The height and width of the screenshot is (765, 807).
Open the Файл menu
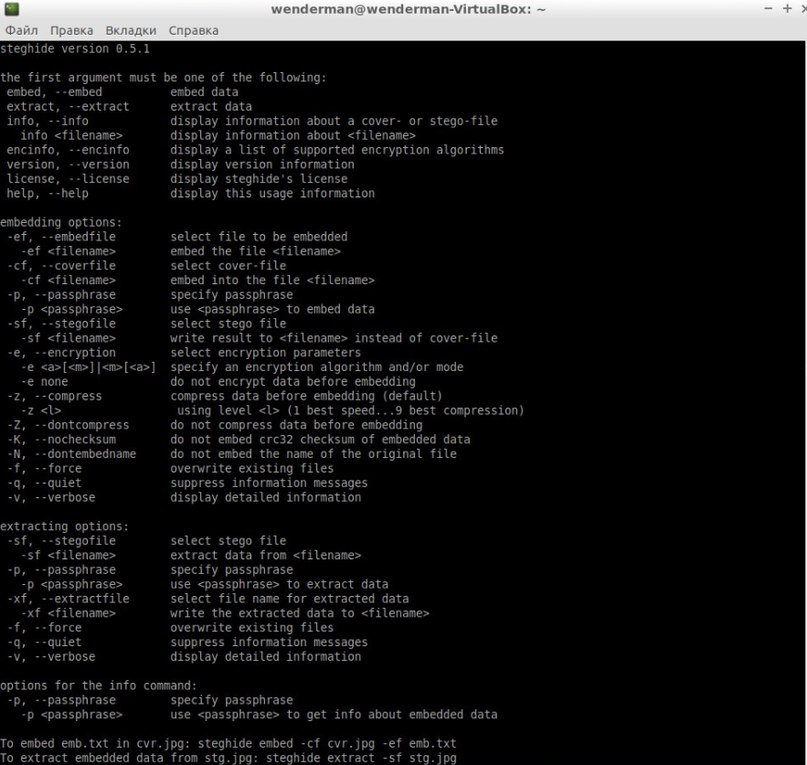(21, 31)
